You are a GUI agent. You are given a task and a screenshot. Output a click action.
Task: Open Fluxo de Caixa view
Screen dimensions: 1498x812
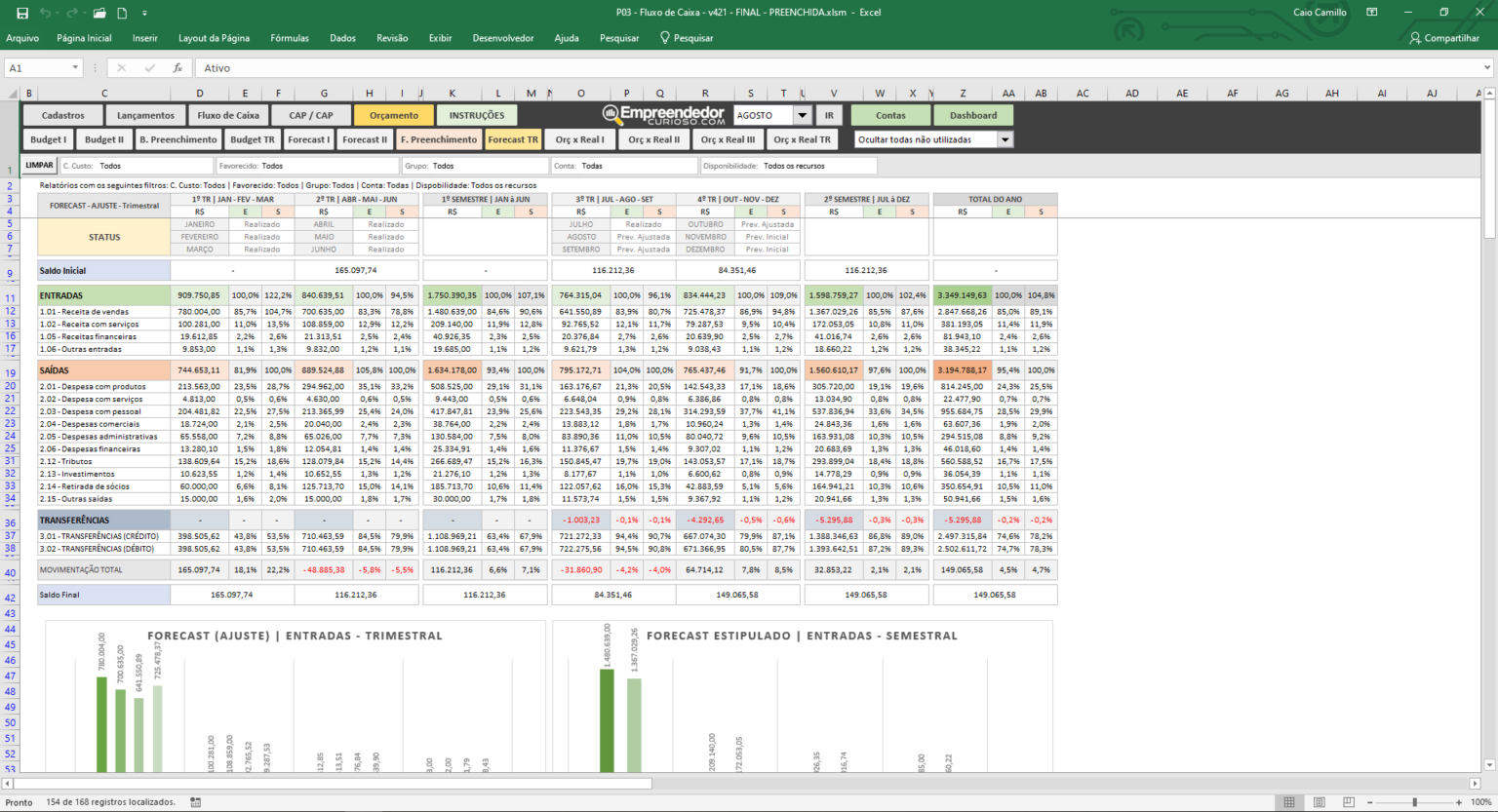[228, 115]
